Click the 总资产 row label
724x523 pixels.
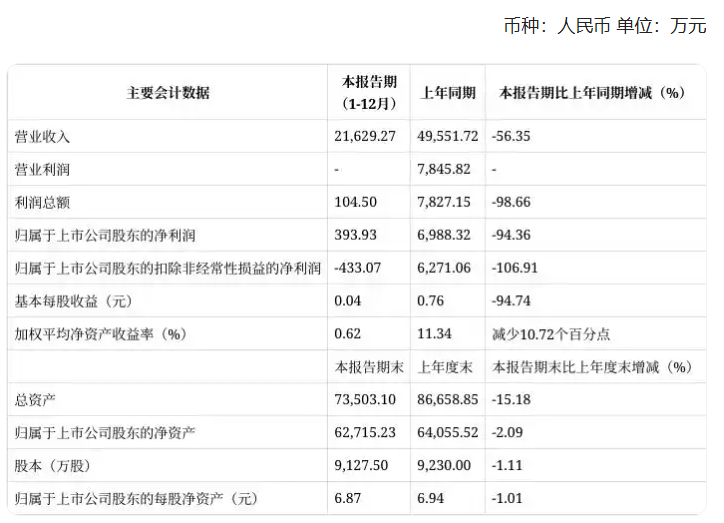coord(36,398)
